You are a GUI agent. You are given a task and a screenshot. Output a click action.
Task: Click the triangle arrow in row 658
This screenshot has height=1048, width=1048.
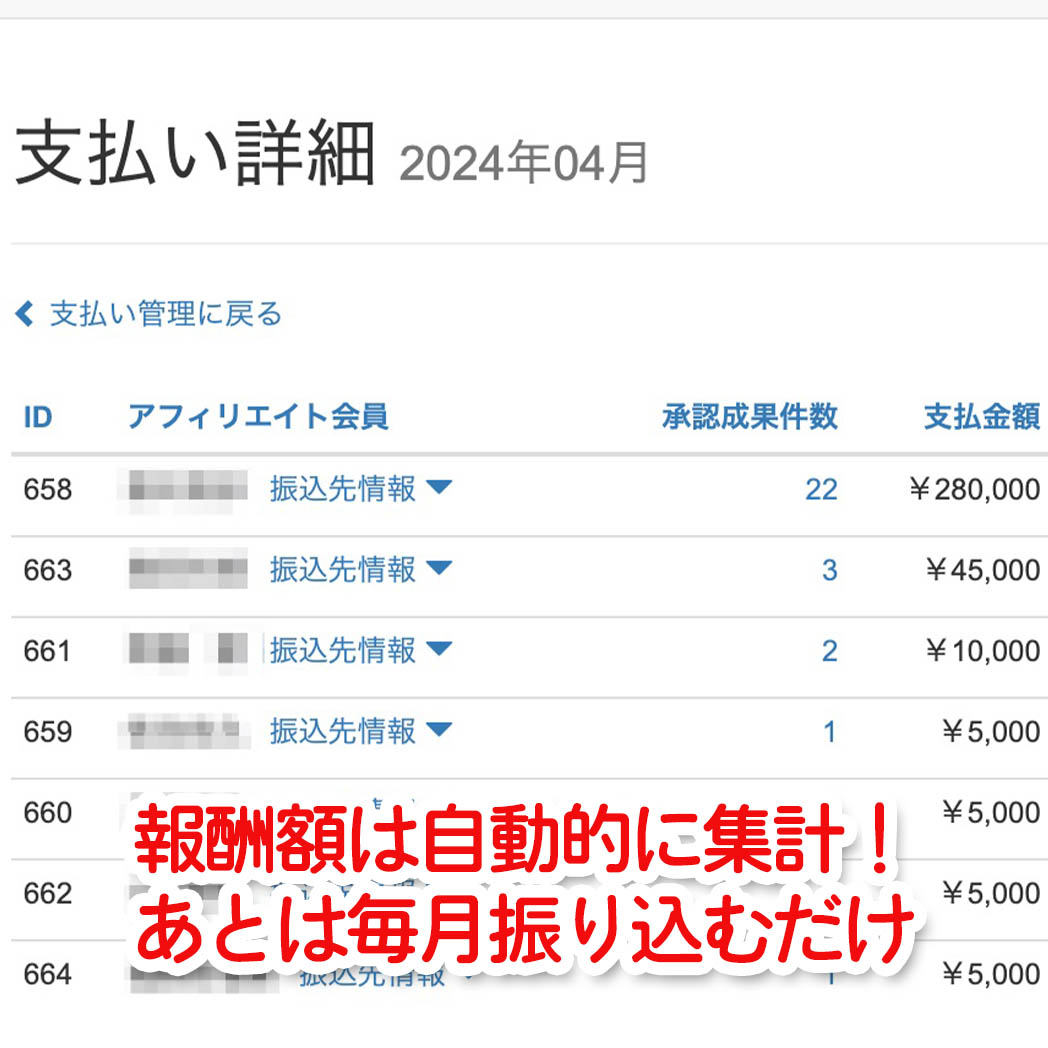[x=439, y=488]
